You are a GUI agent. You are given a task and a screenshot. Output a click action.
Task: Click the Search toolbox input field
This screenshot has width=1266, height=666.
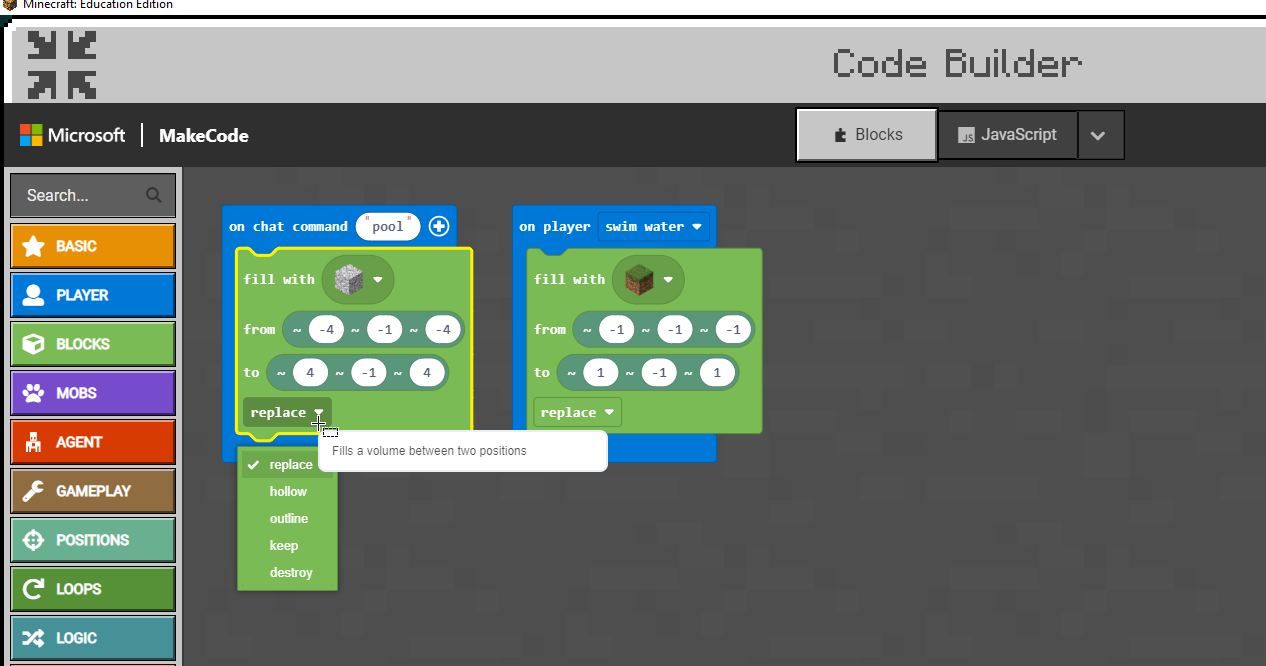(x=80, y=196)
